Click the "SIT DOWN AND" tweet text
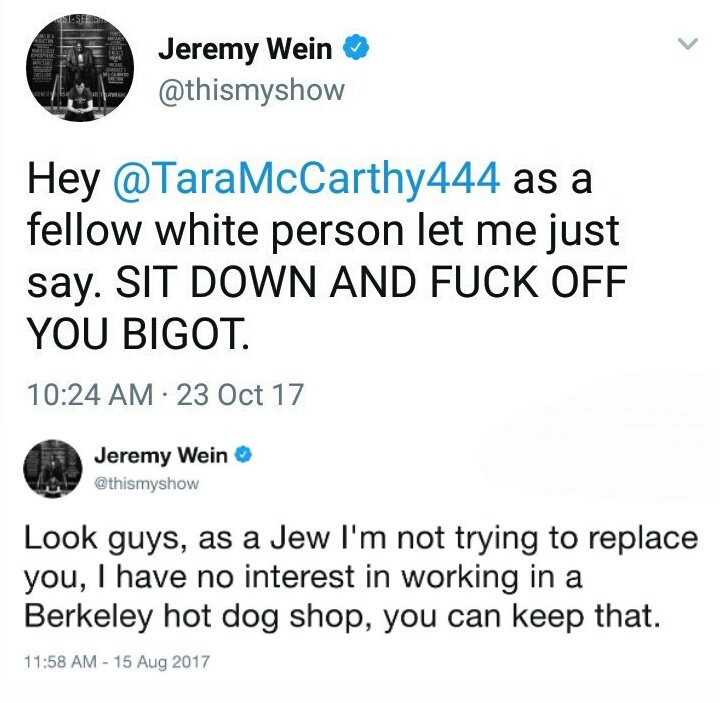 [x=267, y=281]
